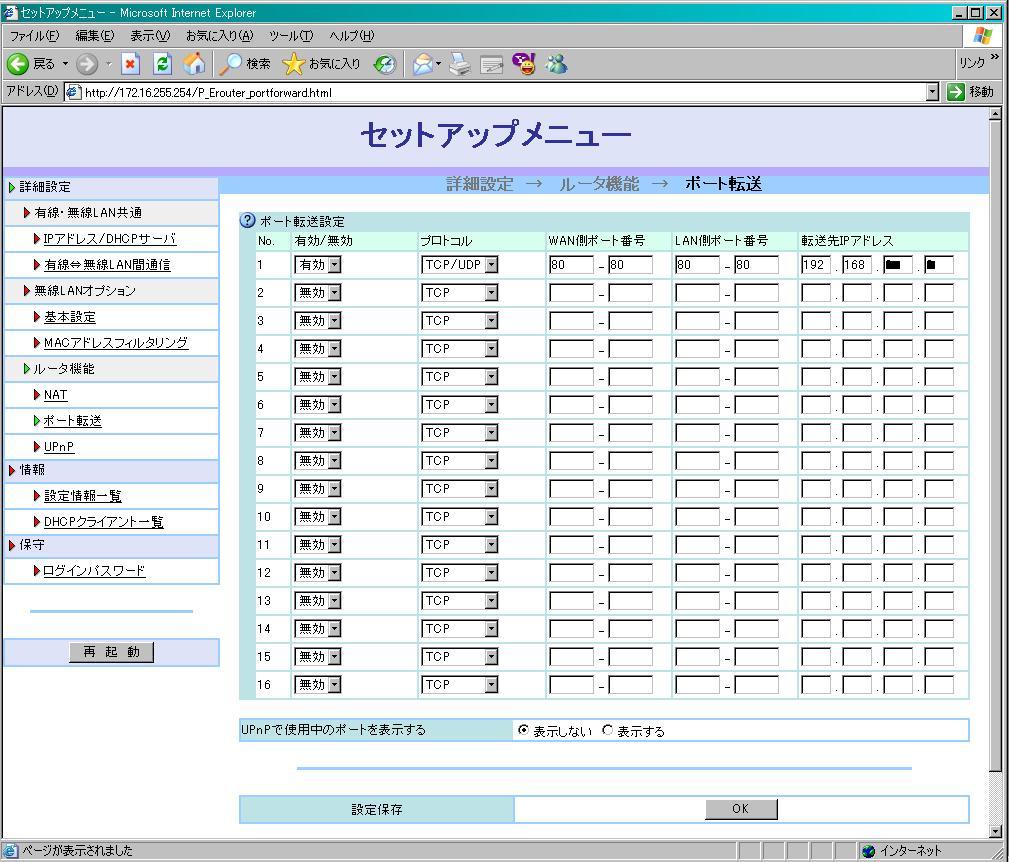Viewport: 1009px width, 862px height.
Task: Click the page icon in address bar
Action: (x=73, y=92)
